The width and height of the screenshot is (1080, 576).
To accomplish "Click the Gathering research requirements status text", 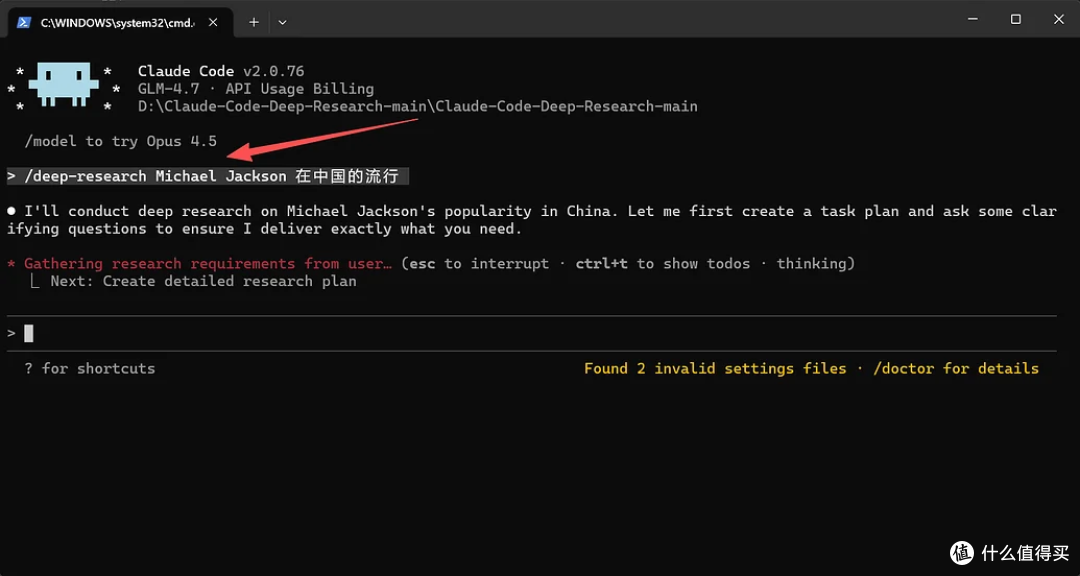I will (208, 264).
